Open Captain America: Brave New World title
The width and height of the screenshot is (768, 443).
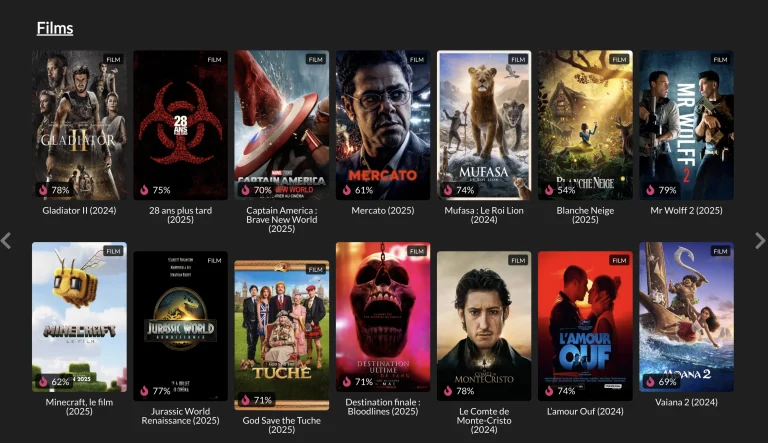tap(282, 219)
